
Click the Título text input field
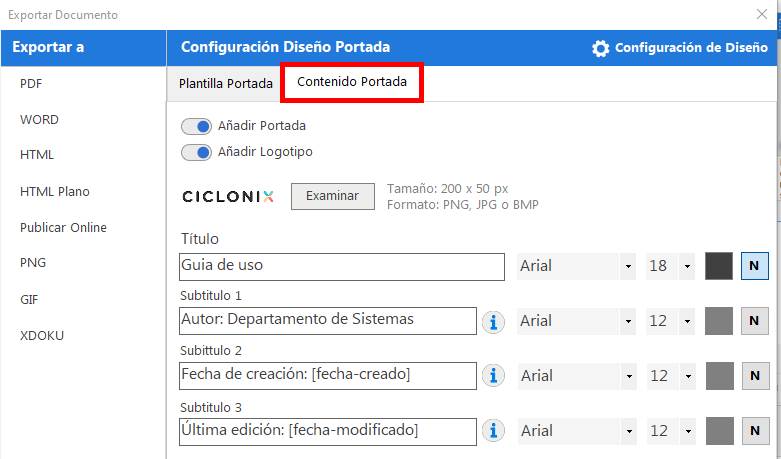342,267
